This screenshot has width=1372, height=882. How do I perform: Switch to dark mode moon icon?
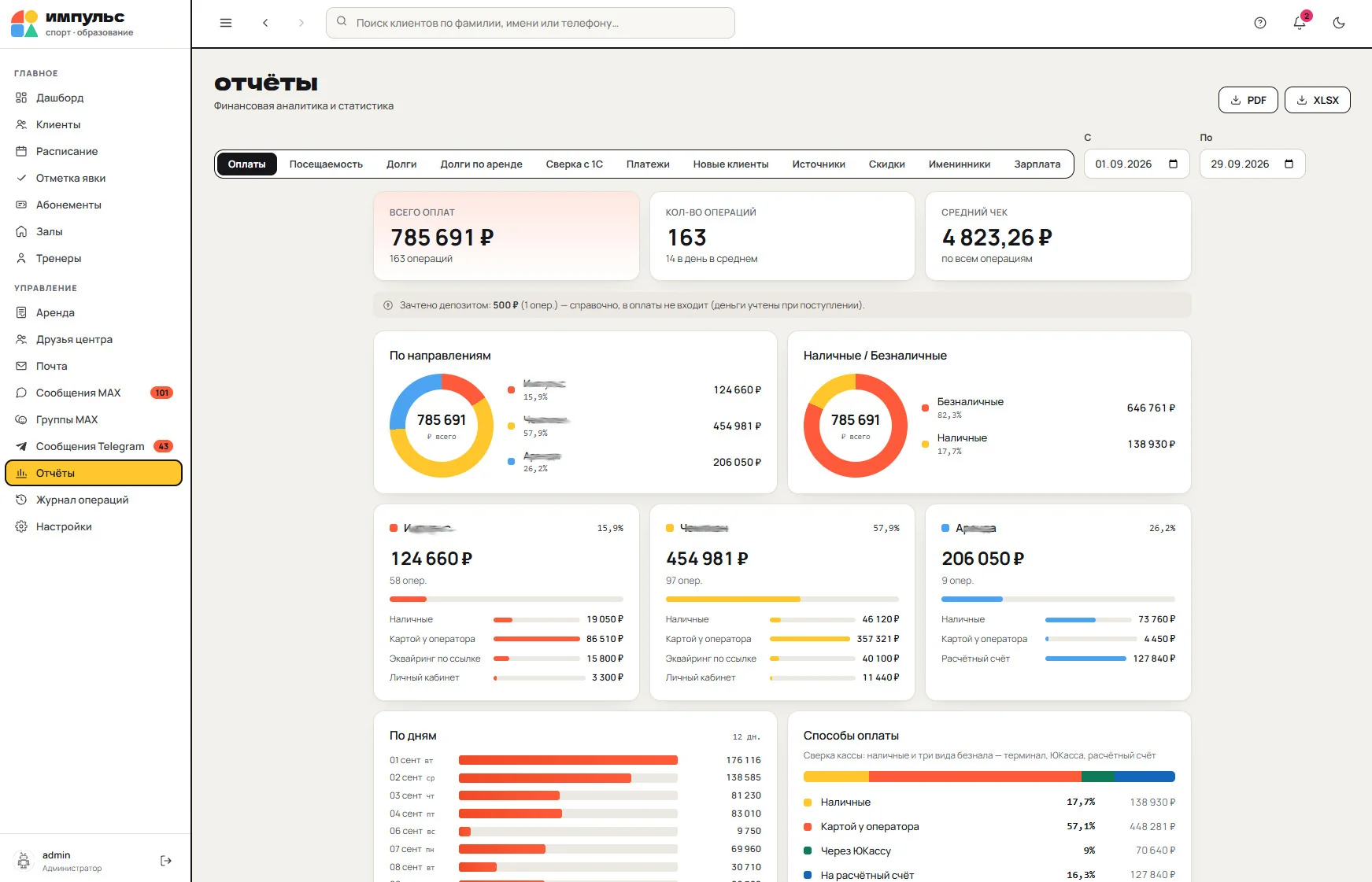(x=1339, y=23)
